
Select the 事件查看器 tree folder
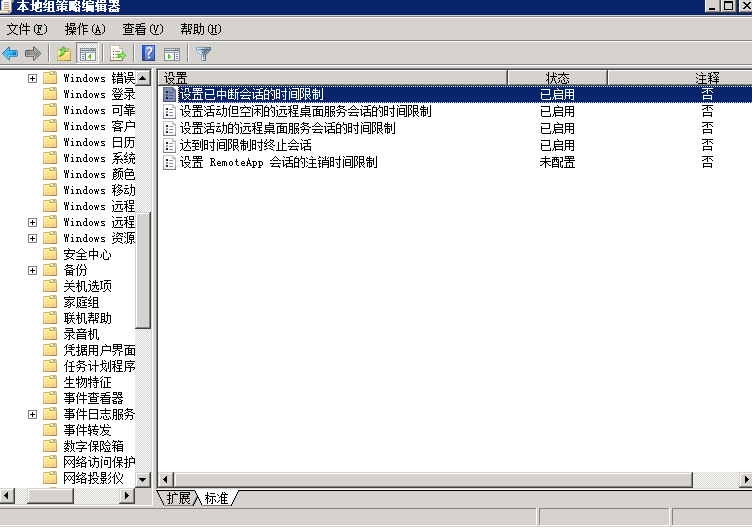pyautogui.click(x=93, y=398)
